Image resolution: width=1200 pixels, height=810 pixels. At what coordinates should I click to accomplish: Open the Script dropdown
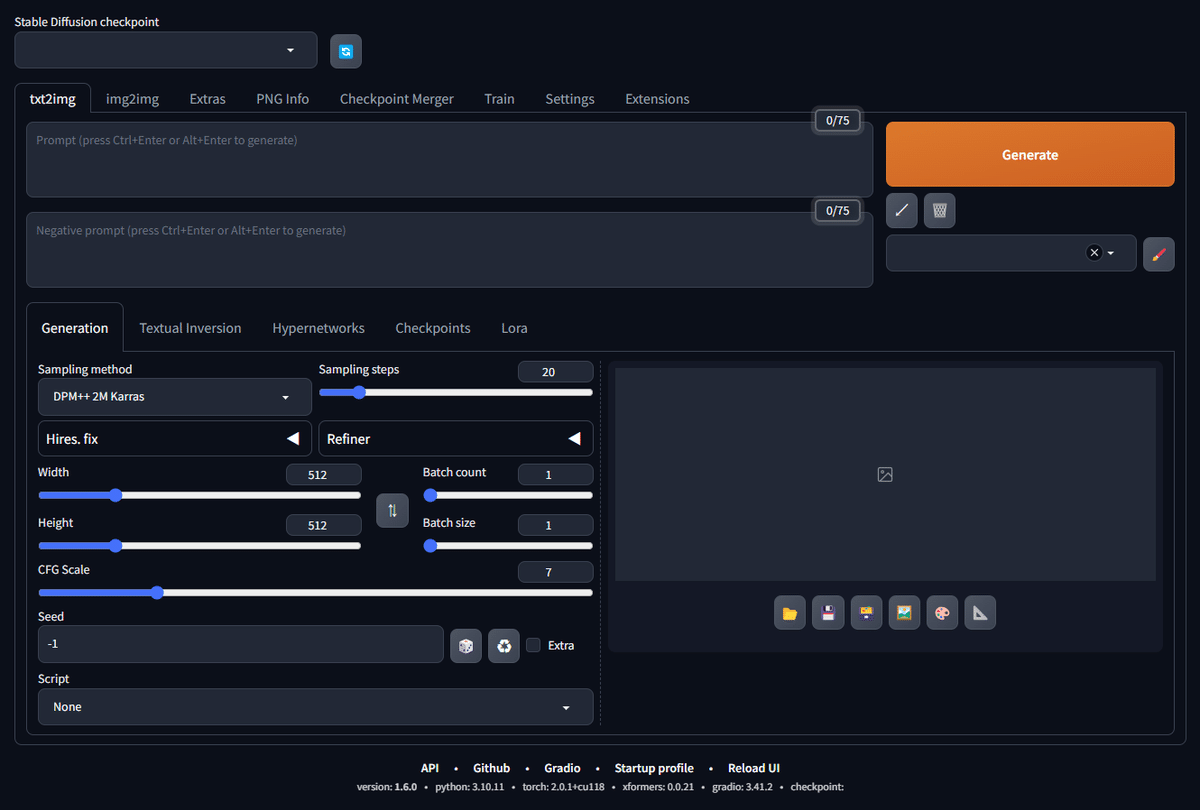point(315,707)
